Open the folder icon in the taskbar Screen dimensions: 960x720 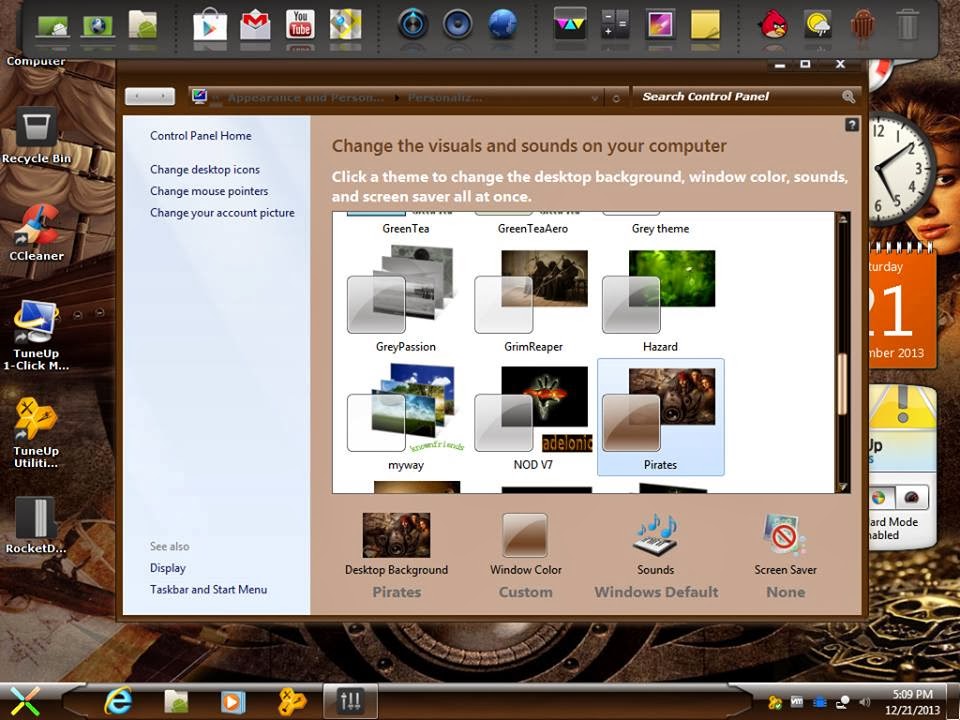tap(176, 702)
